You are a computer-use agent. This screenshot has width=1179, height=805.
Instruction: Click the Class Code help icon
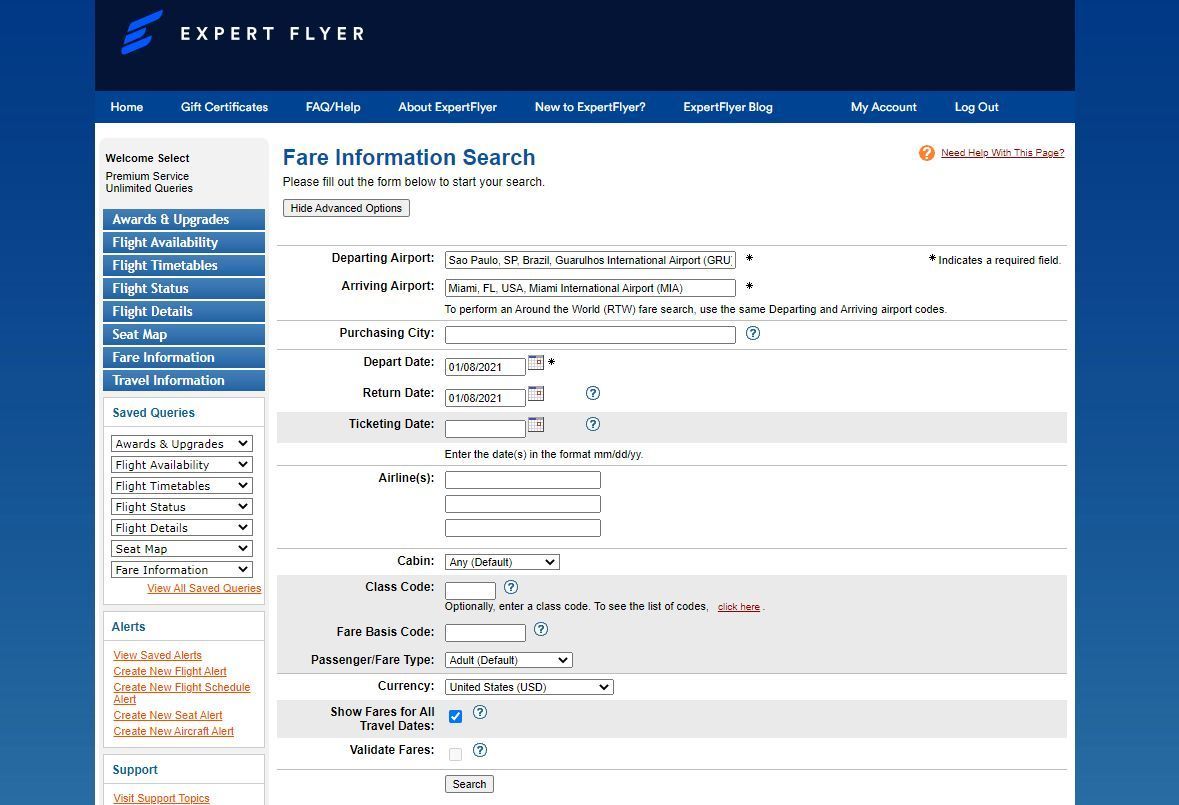coord(511,587)
